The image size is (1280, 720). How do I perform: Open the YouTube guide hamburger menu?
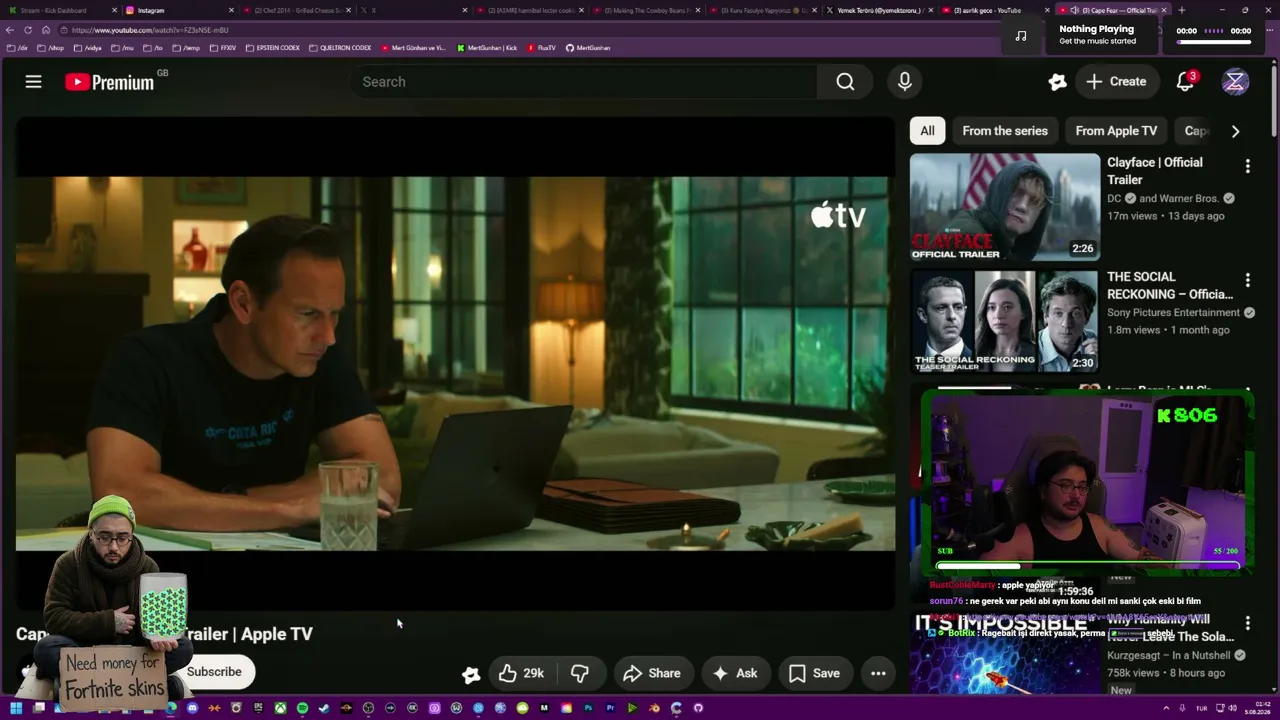point(34,82)
